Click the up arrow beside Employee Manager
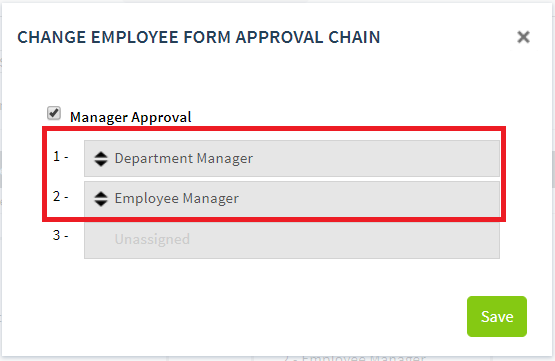555x361 pixels. [x=101, y=195]
